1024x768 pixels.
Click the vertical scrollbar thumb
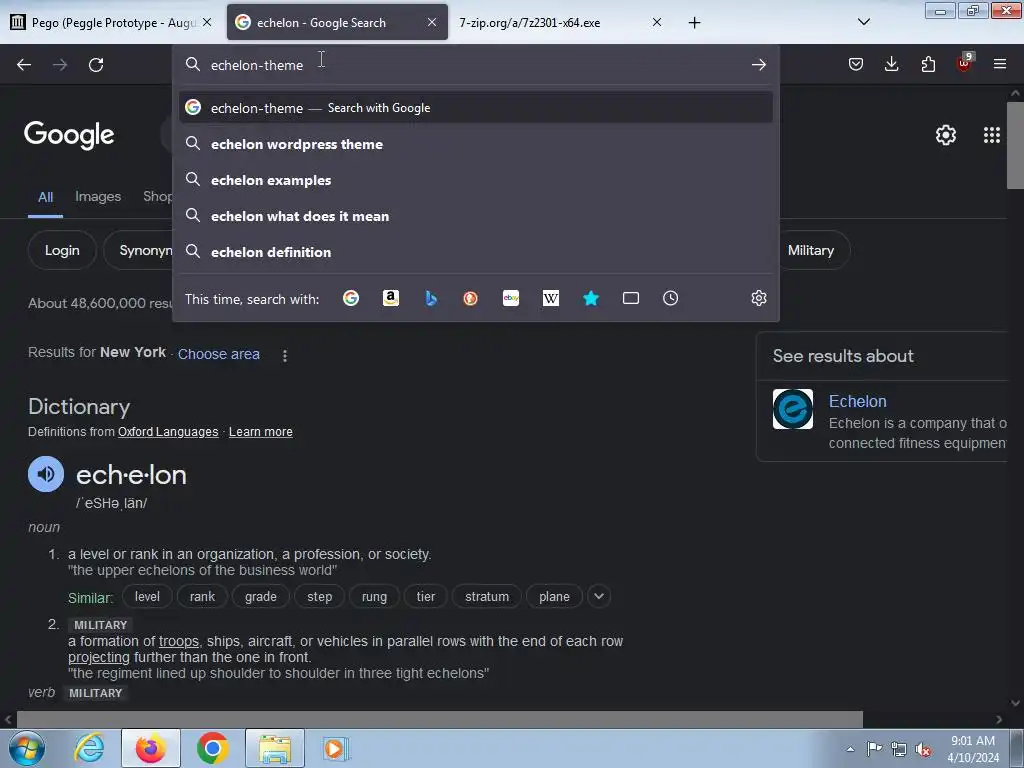1015,145
